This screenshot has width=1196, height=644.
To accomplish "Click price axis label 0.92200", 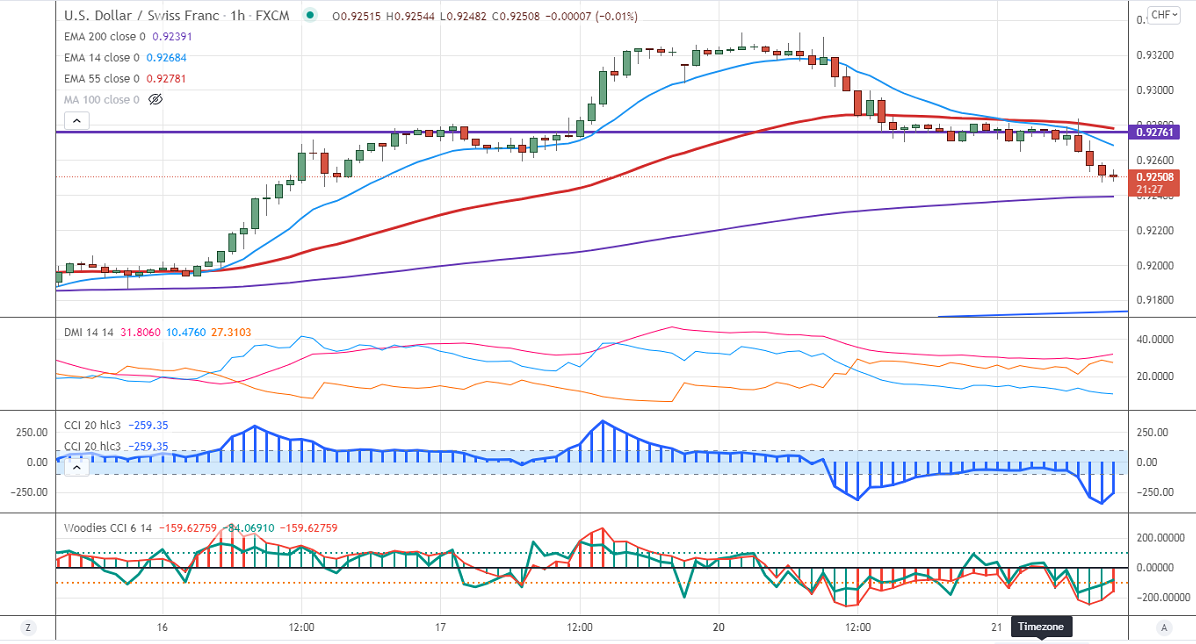I will tap(1155, 230).
